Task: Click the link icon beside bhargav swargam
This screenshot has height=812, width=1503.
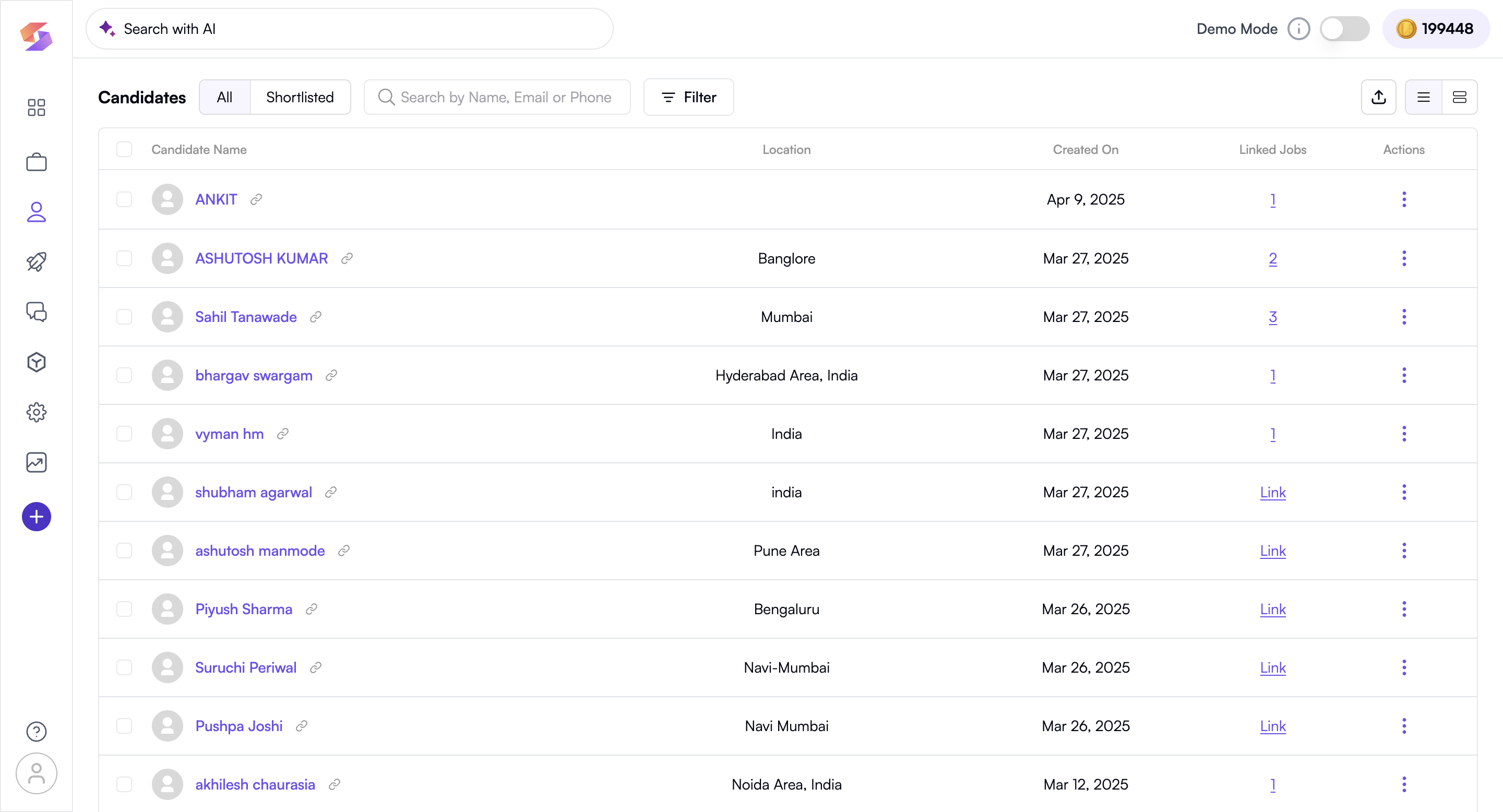Action: pyautogui.click(x=331, y=375)
